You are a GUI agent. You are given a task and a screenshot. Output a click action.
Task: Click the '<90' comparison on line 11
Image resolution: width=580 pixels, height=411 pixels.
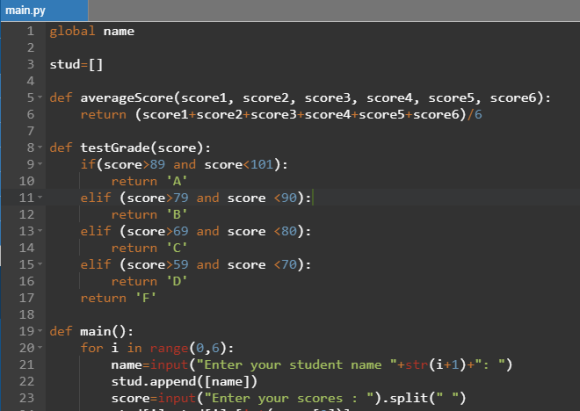[x=285, y=198]
